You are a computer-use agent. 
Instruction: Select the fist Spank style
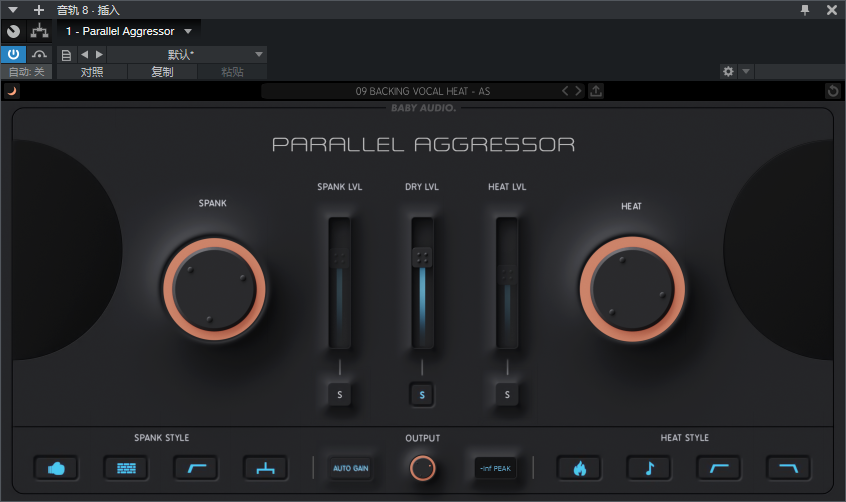(56, 468)
